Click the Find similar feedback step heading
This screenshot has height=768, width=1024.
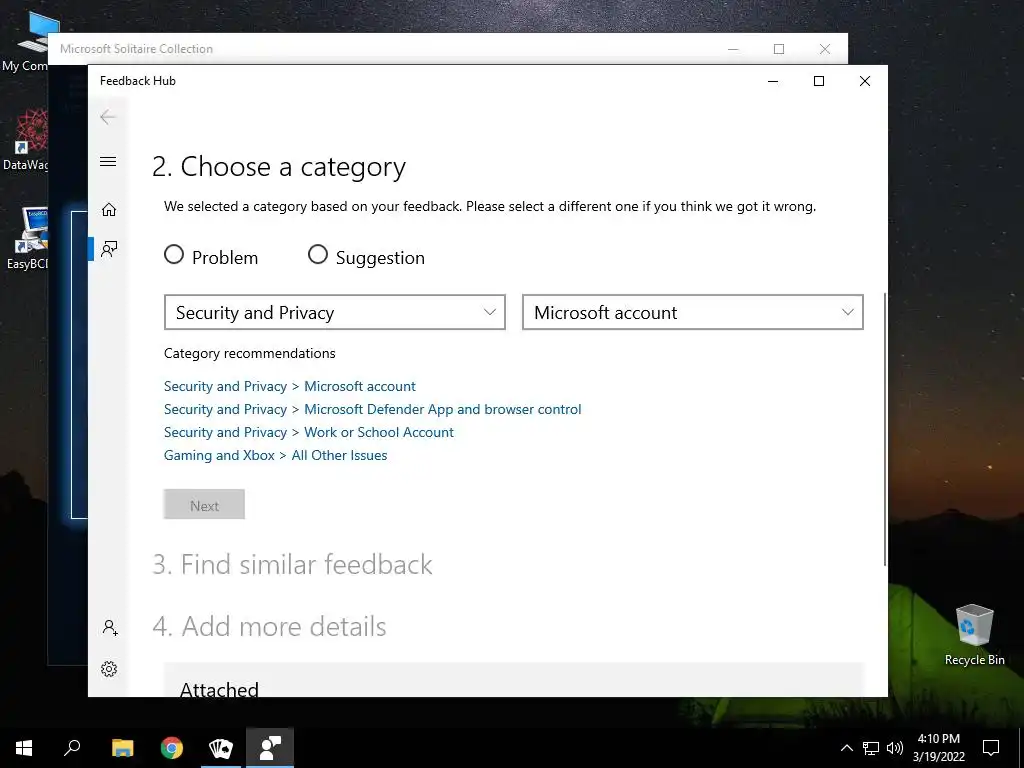click(292, 565)
